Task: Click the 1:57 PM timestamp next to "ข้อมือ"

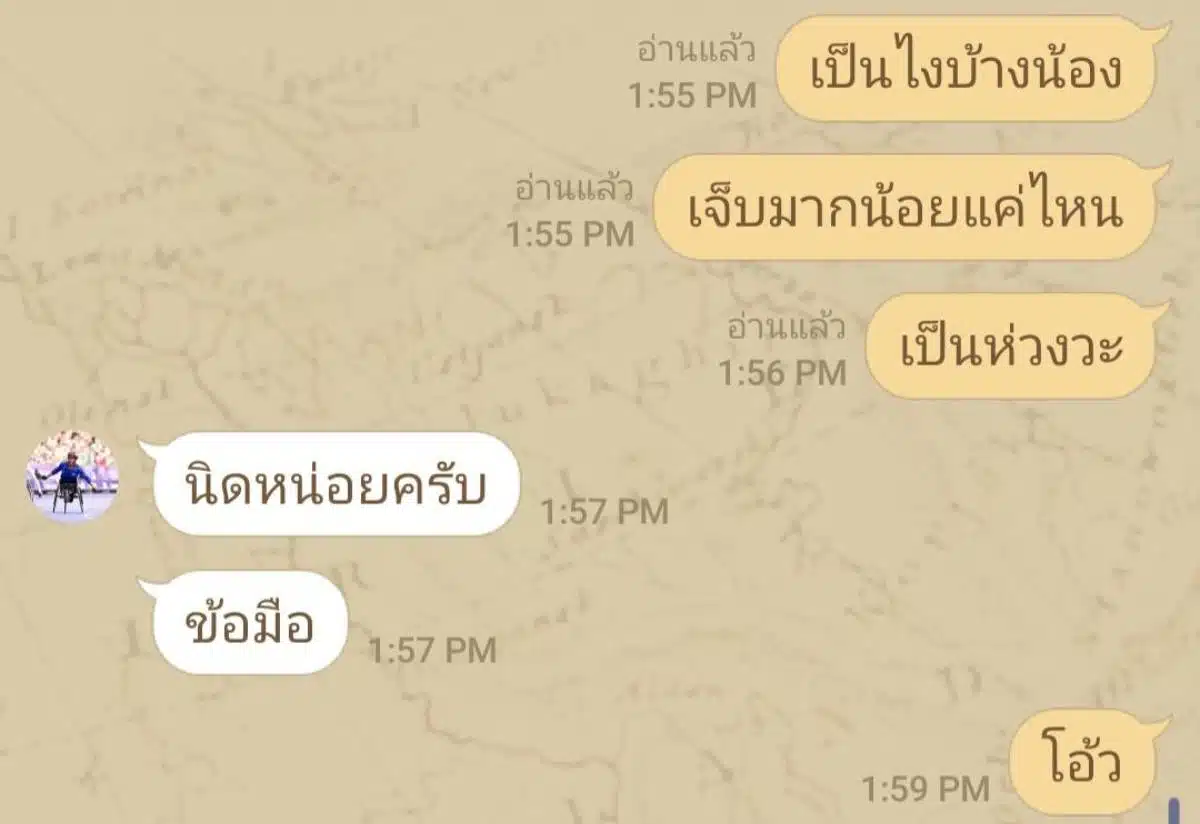Action: point(432,651)
